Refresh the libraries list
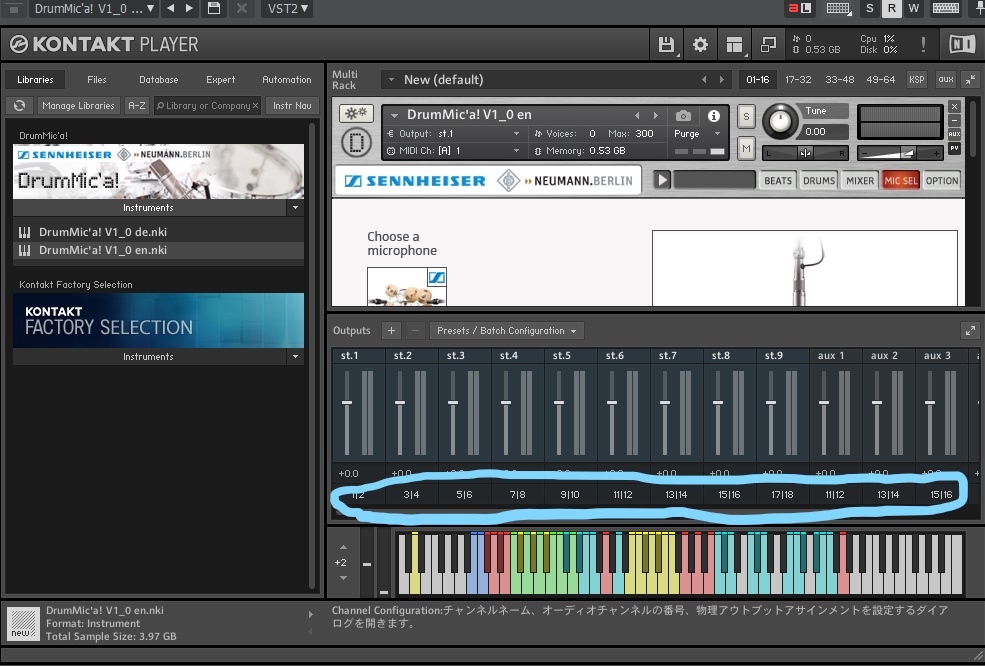The height and width of the screenshot is (666, 985). point(20,105)
